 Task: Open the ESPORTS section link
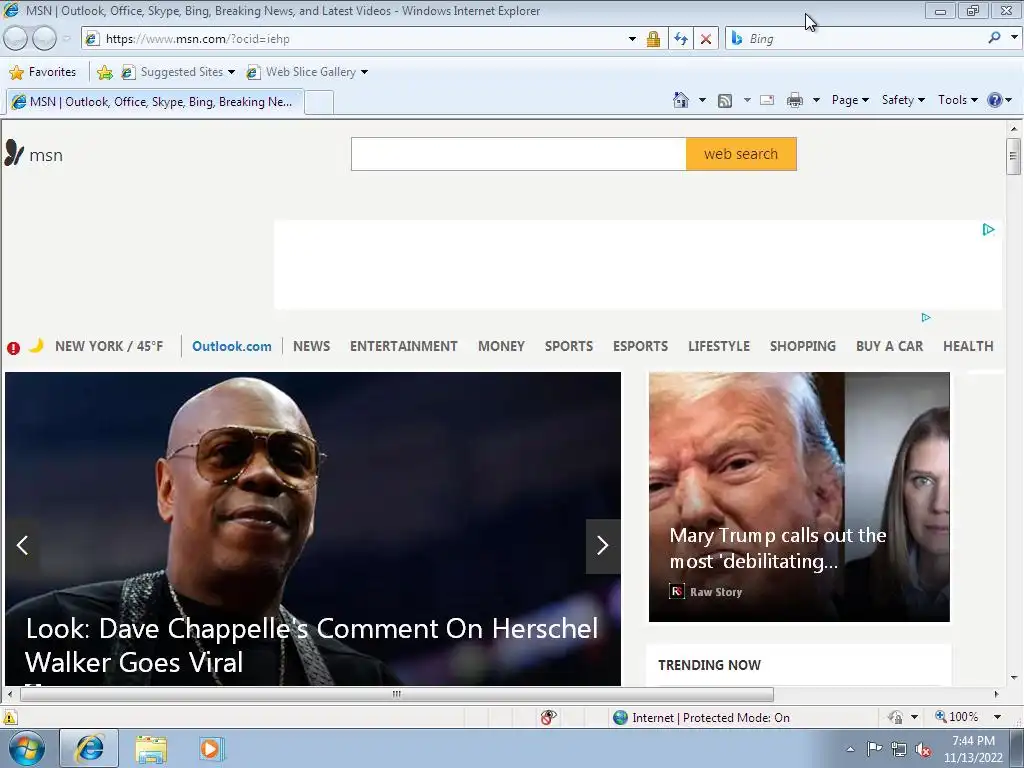coord(640,346)
